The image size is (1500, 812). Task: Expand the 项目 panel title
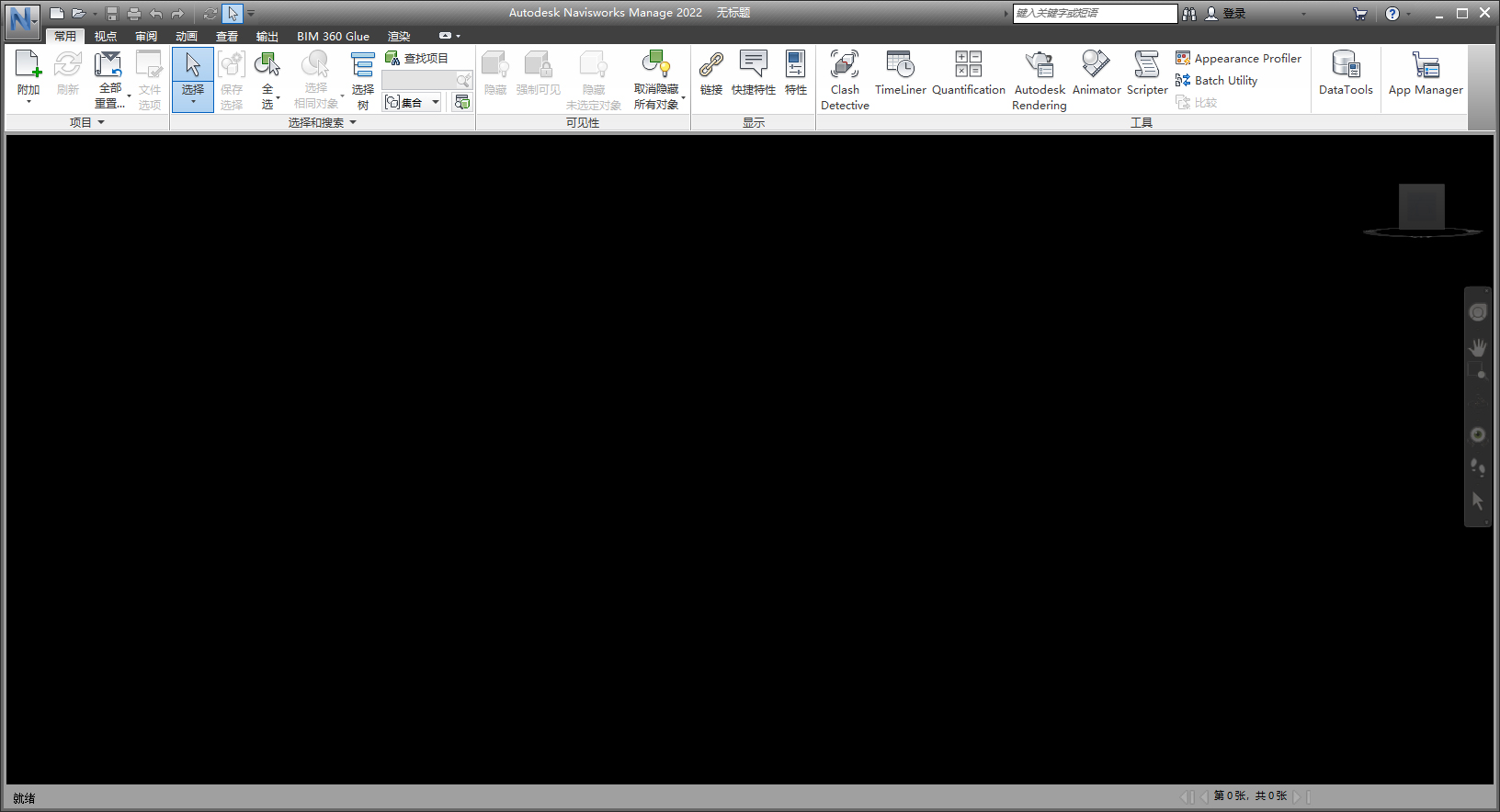[x=86, y=122]
